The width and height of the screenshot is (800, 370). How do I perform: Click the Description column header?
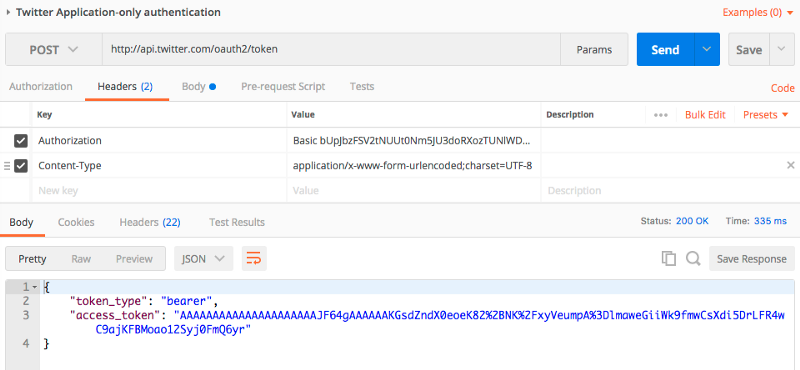(x=570, y=115)
